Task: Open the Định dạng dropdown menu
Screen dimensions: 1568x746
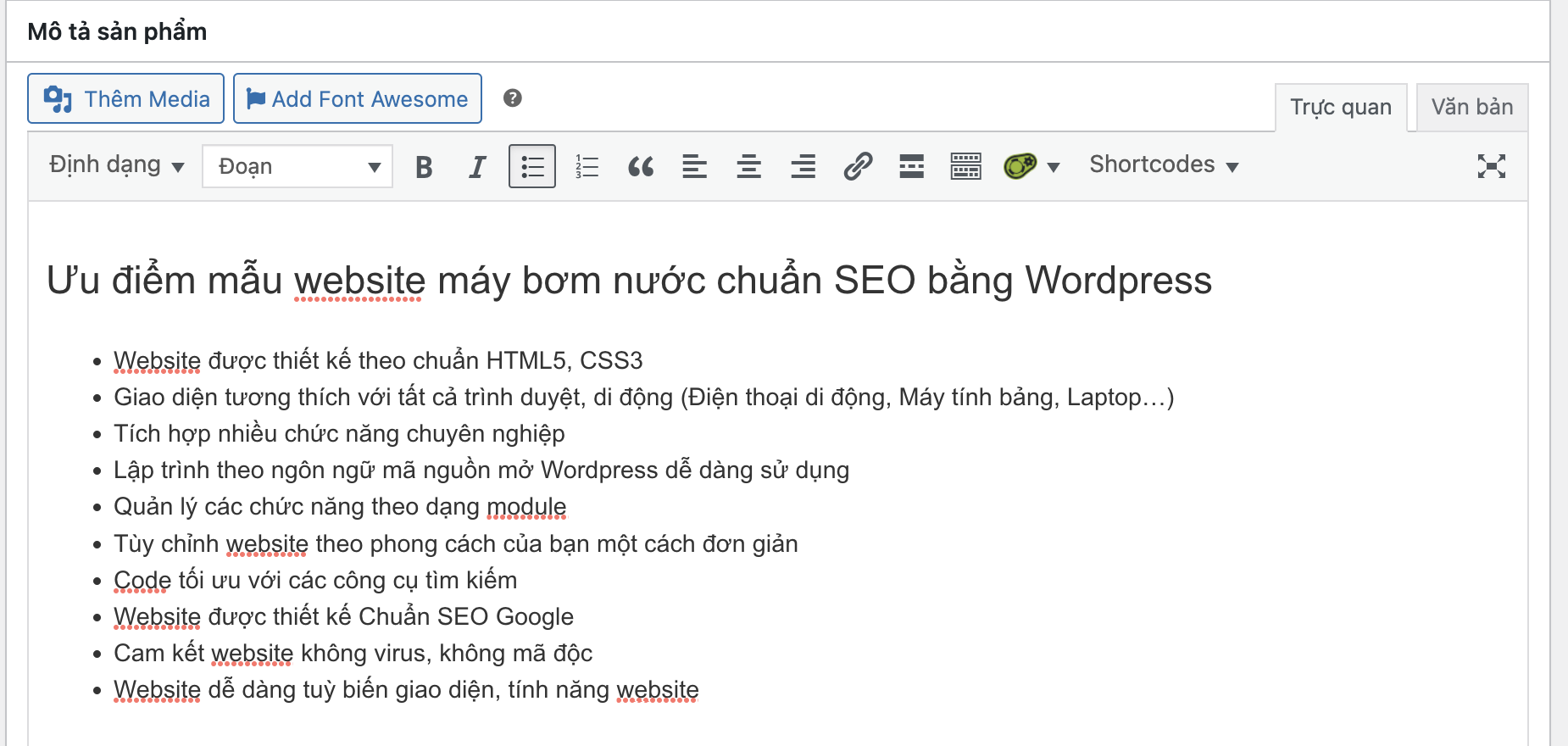Action: [x=116, y=165]
